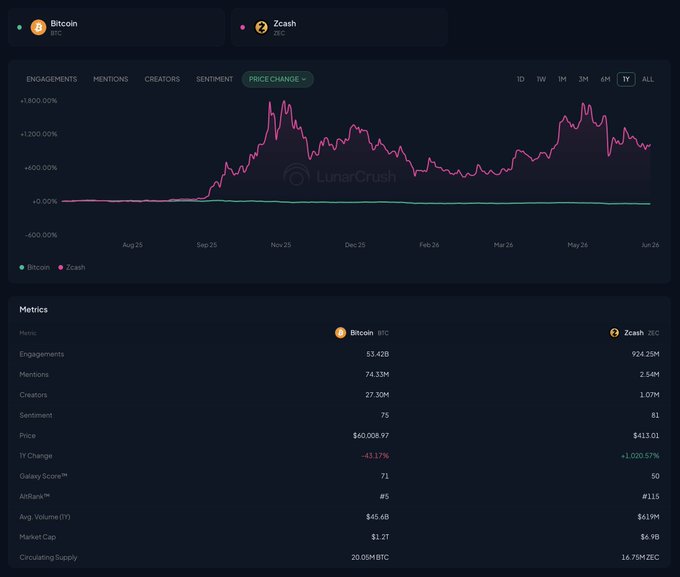Click the Zcash ZEC column header
Viewport: 680px width, 577px height.
(x=634, y=333)
